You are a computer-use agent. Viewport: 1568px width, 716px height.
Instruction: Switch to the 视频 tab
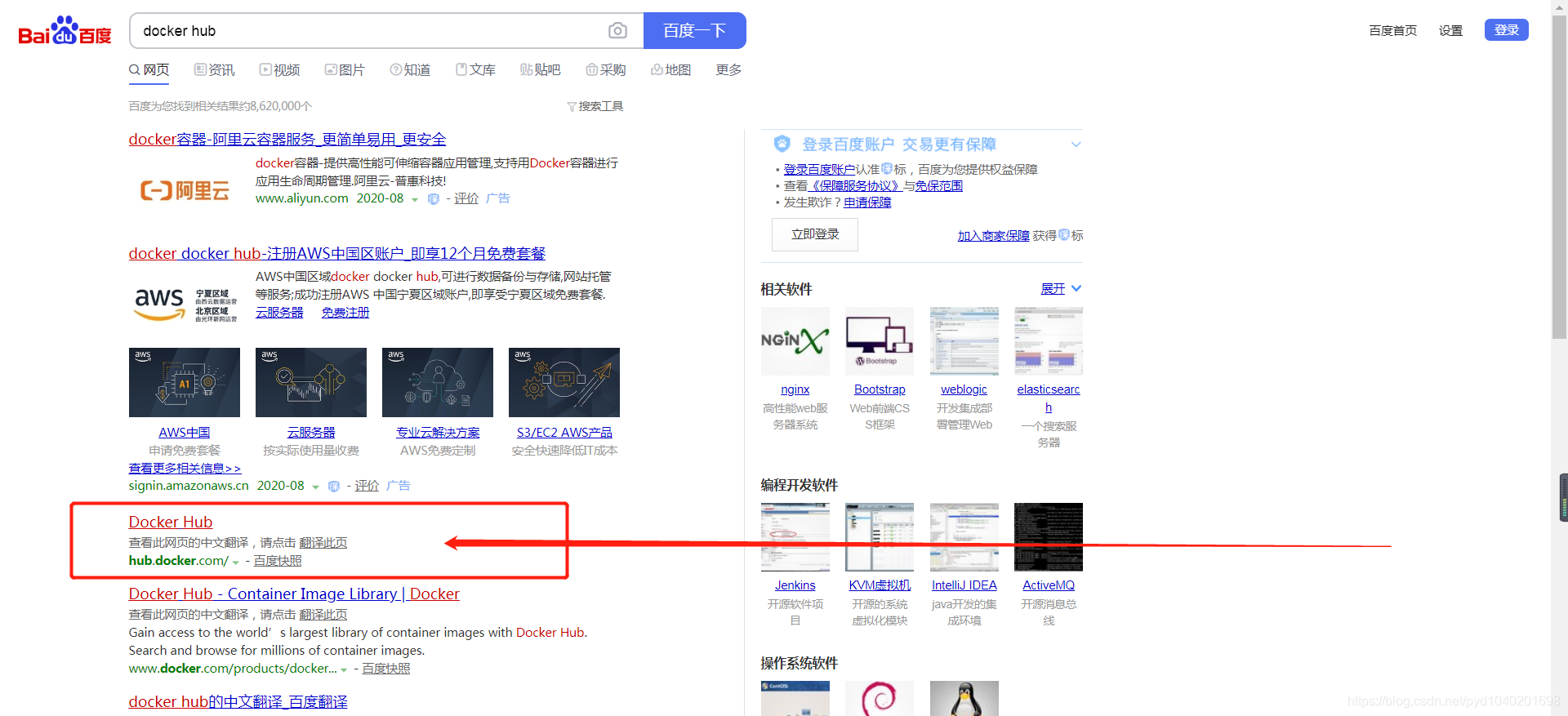279,70
